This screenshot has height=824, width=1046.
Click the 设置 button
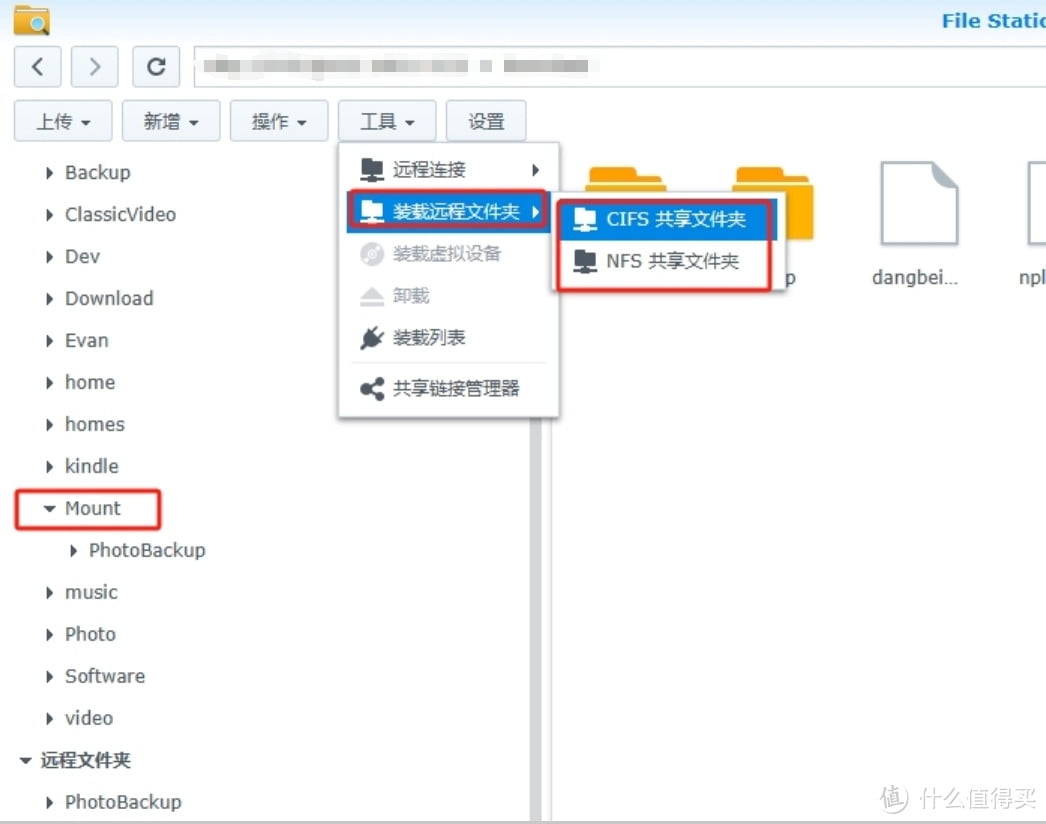[x=486, y=121]
